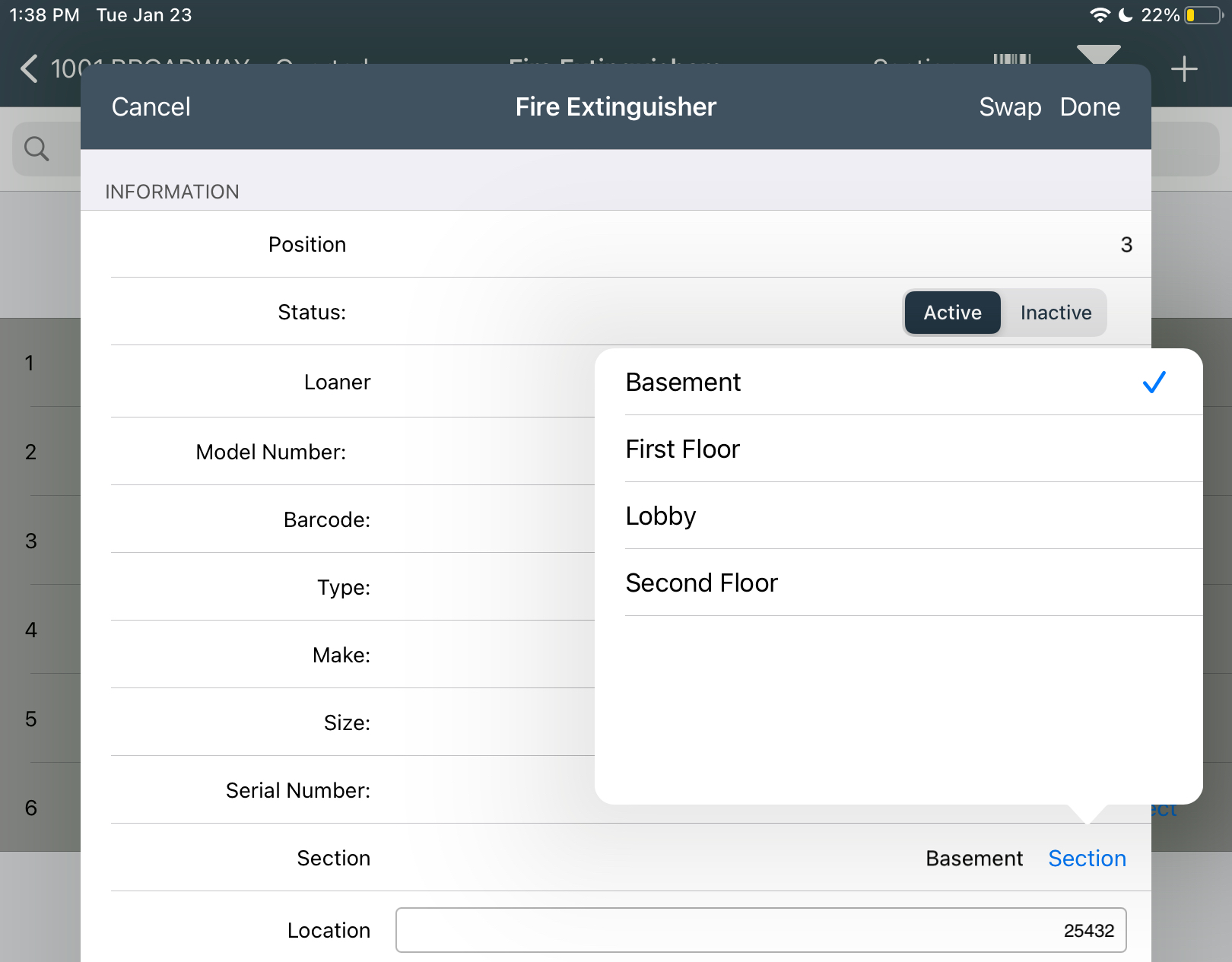Tap Swap in the dialog header
1232x962 pixels.
click(x=1010, y=106)
